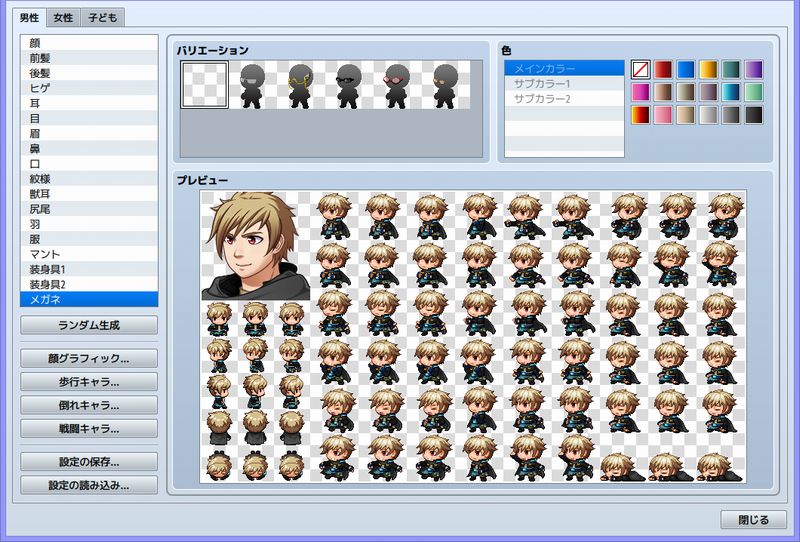Pick 眉 from the parts list

coord(89,133)
